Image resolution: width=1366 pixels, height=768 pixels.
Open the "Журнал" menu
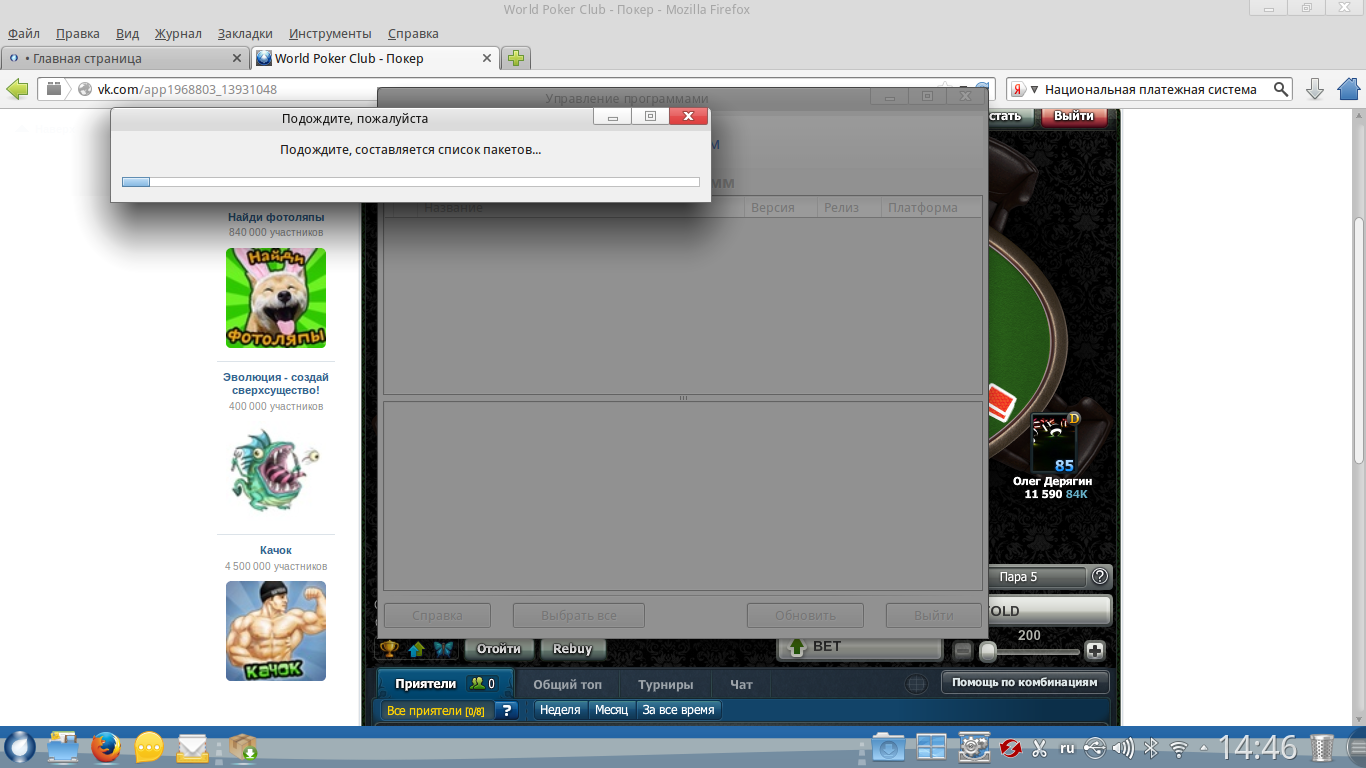178,33
